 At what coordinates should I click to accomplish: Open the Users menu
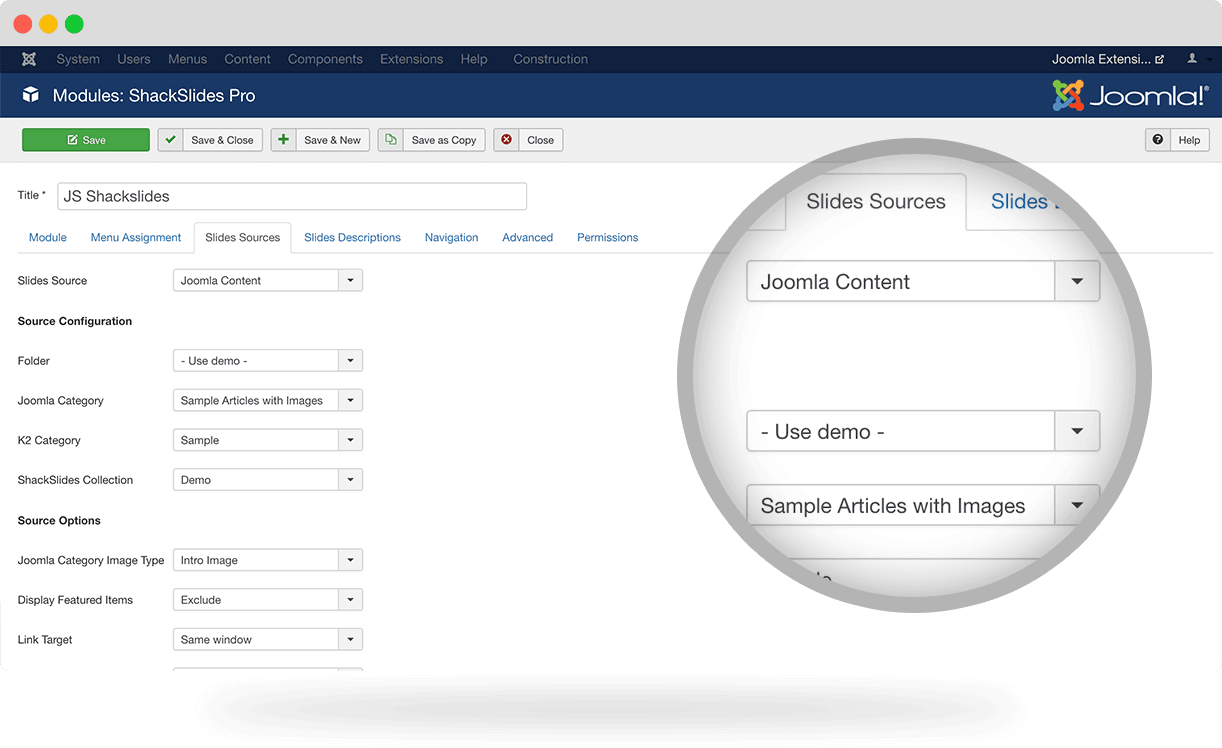[134, 59]
